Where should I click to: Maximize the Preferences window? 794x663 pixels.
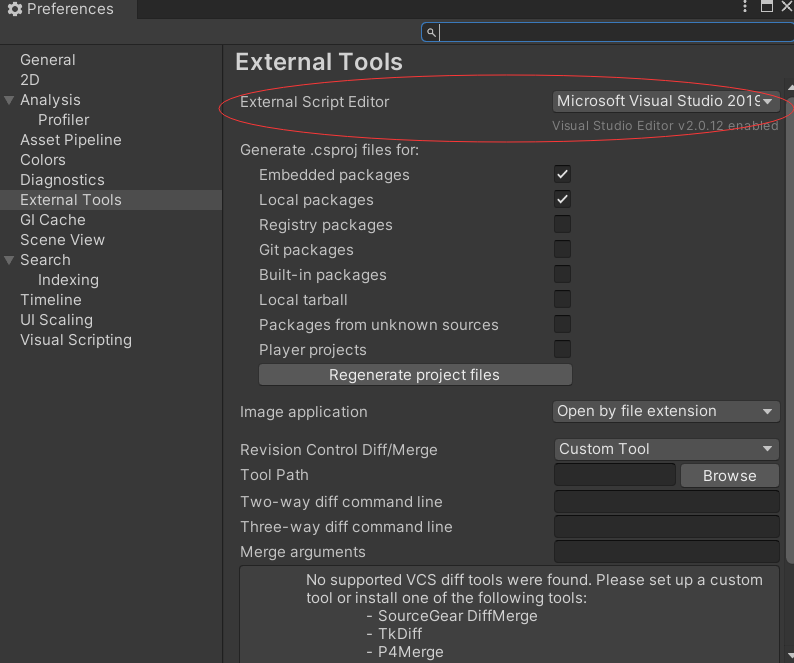767,7
